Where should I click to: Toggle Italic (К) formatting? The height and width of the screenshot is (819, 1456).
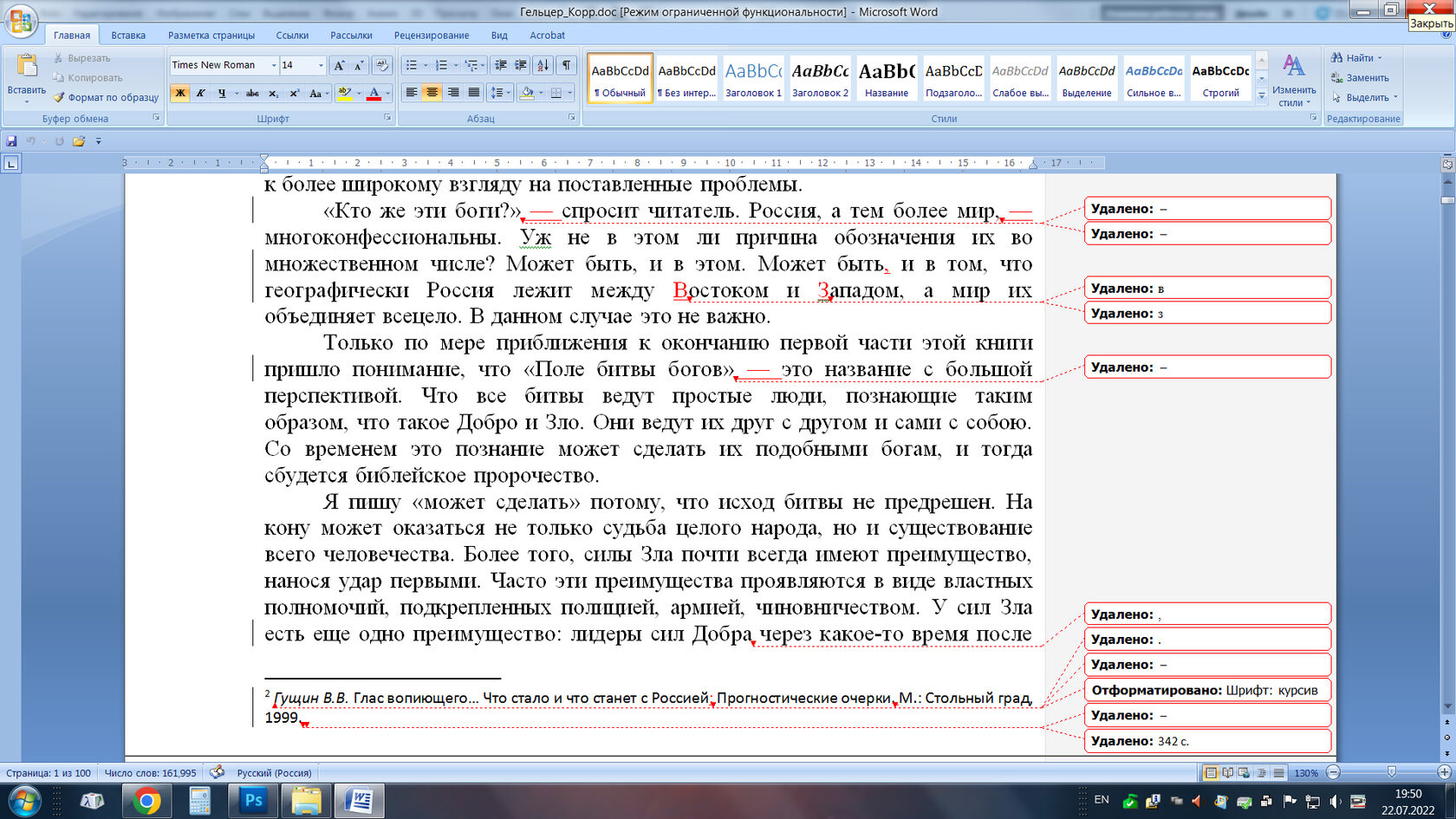[x=200, y=93]
